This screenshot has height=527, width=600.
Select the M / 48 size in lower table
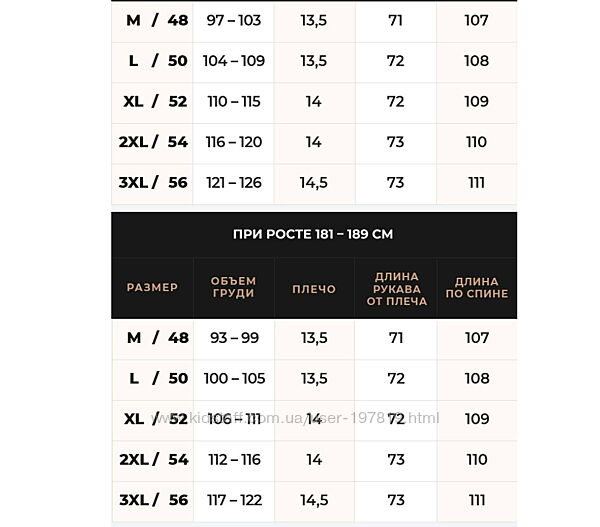pyautogui.click(x=152, y=338)
